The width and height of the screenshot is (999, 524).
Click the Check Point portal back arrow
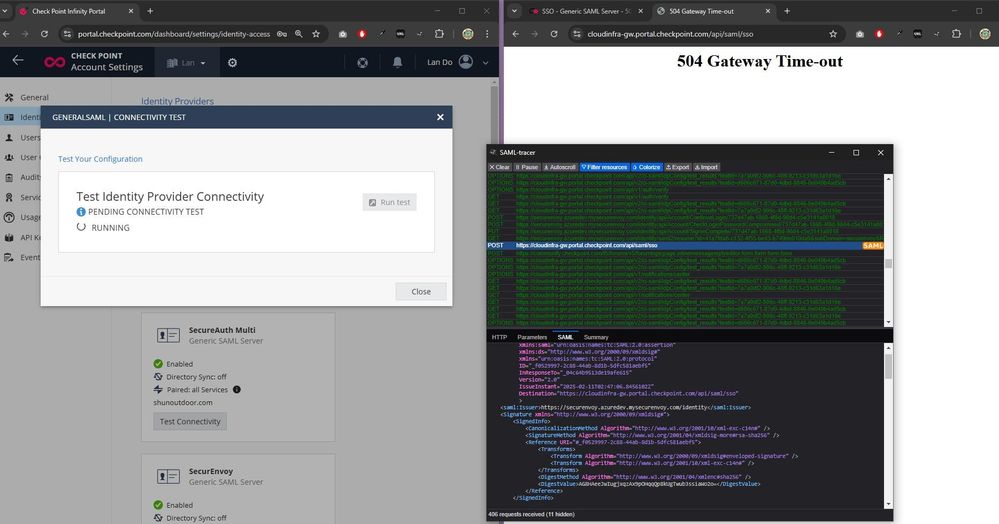pos(18,61)
